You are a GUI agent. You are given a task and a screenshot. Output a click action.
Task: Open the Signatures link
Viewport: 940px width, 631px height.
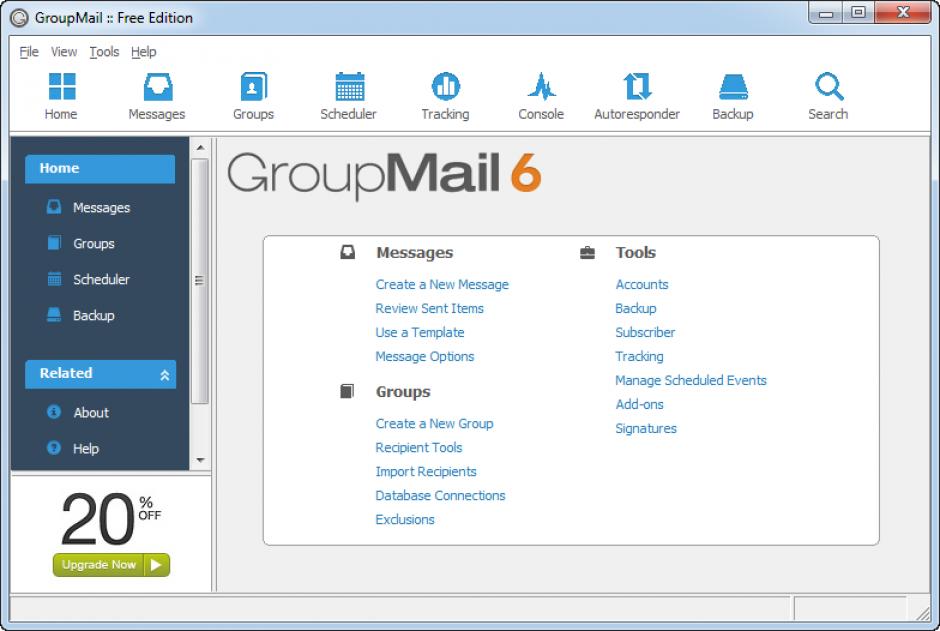pyautogui.click(x=646, y=428)
